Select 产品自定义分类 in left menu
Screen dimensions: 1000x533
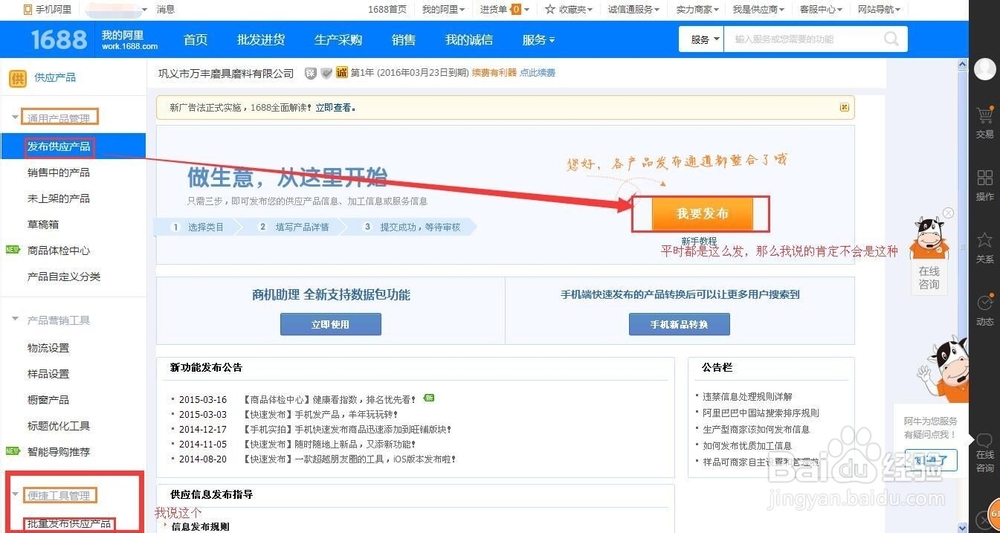[64, 277]
